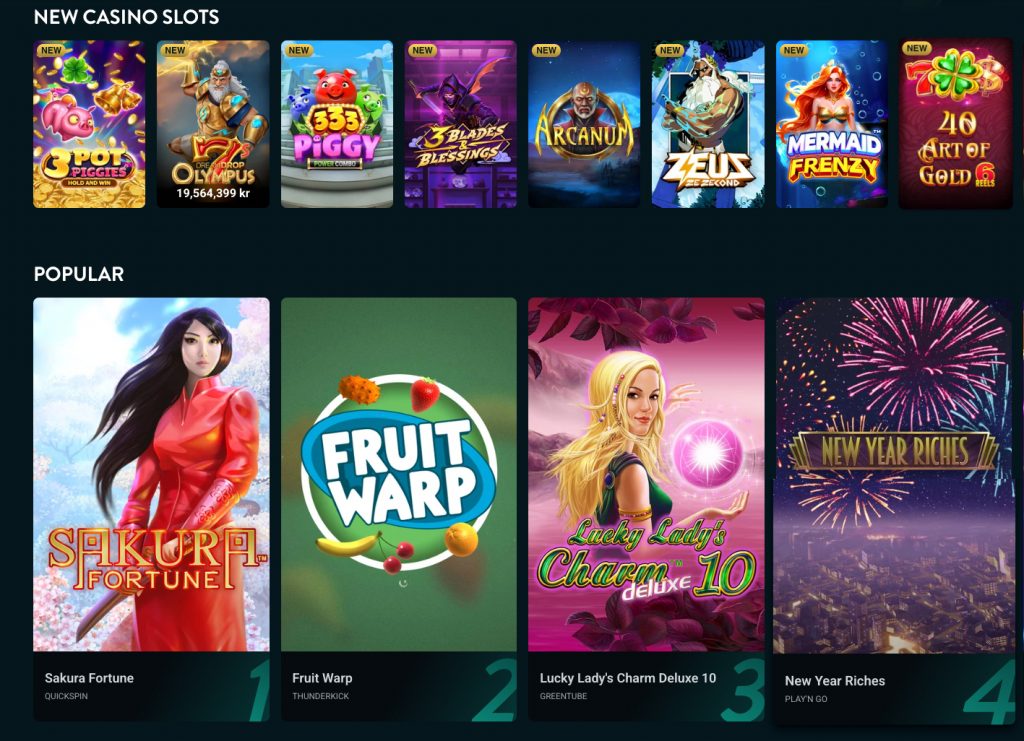Open 40 Art of Gold slot

point(955,123)
